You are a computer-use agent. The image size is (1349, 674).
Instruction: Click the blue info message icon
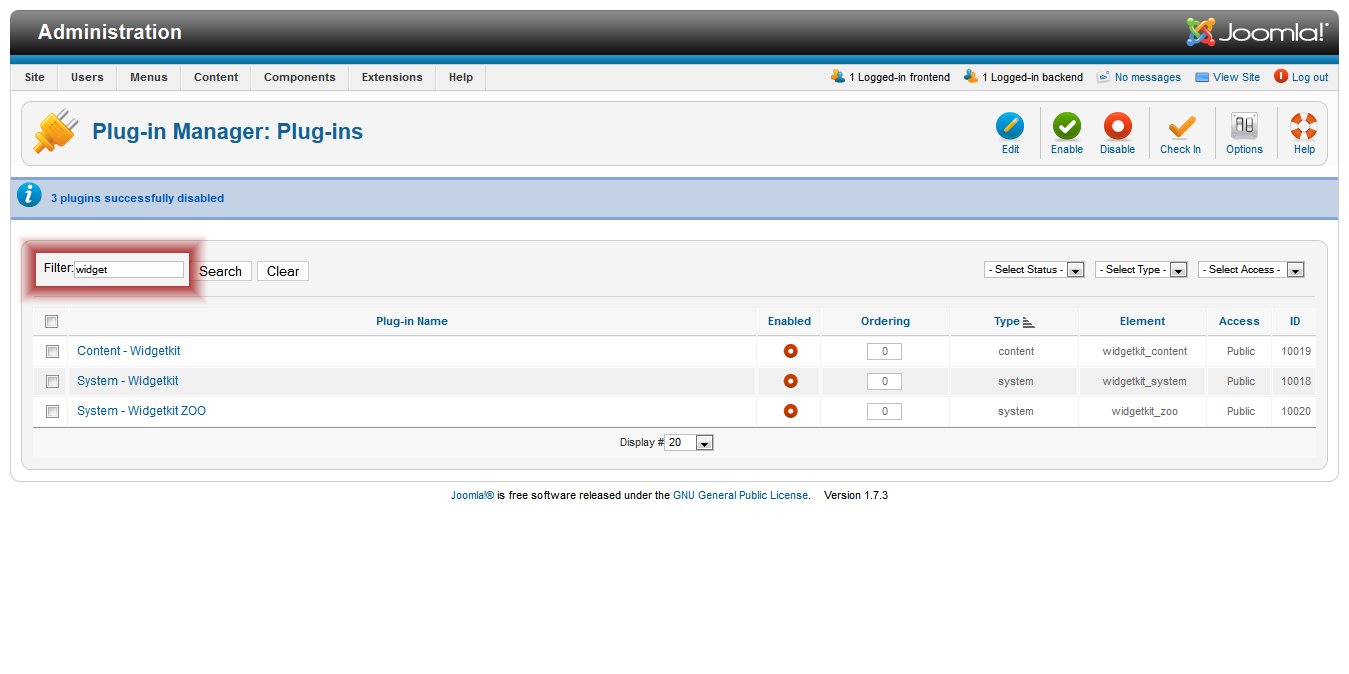click(30, 196)
